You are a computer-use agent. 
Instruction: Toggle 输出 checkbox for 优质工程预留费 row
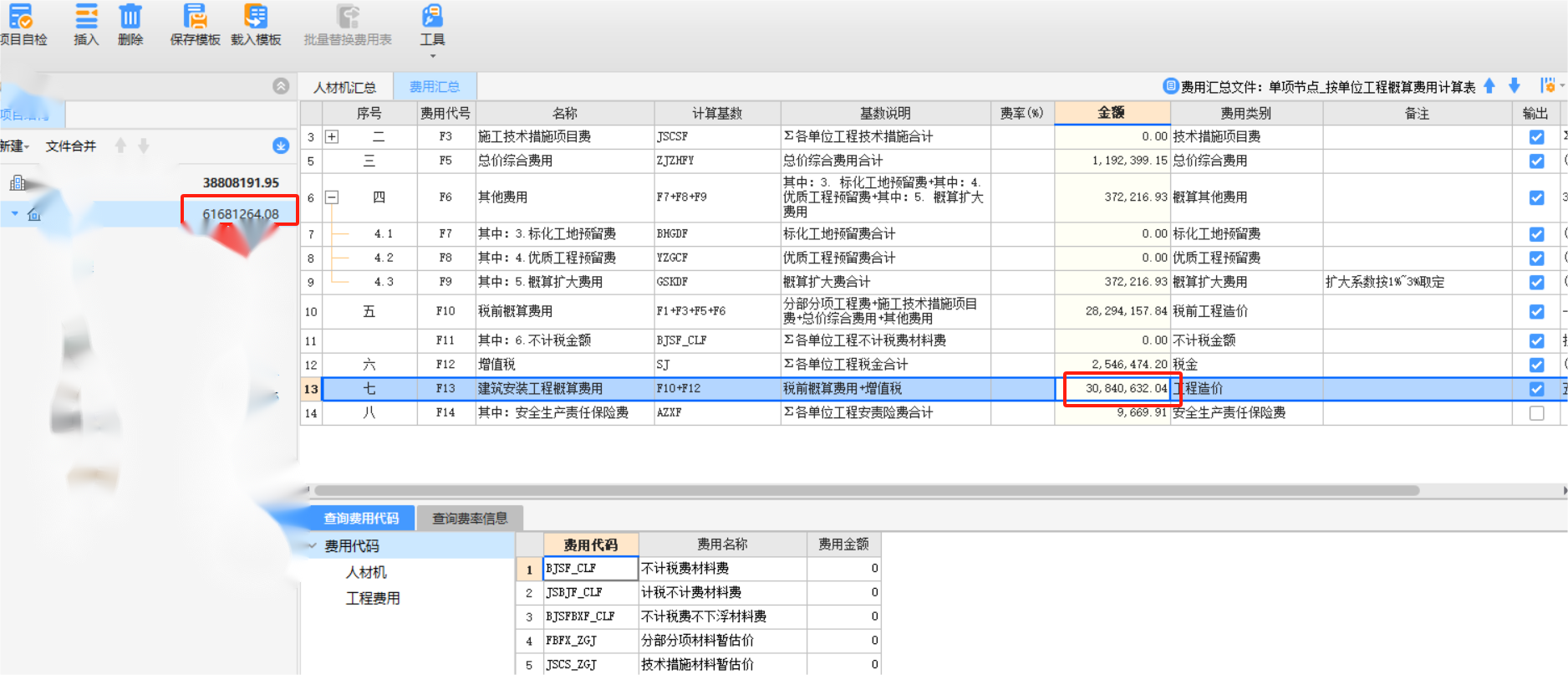tap(1536, 258)
